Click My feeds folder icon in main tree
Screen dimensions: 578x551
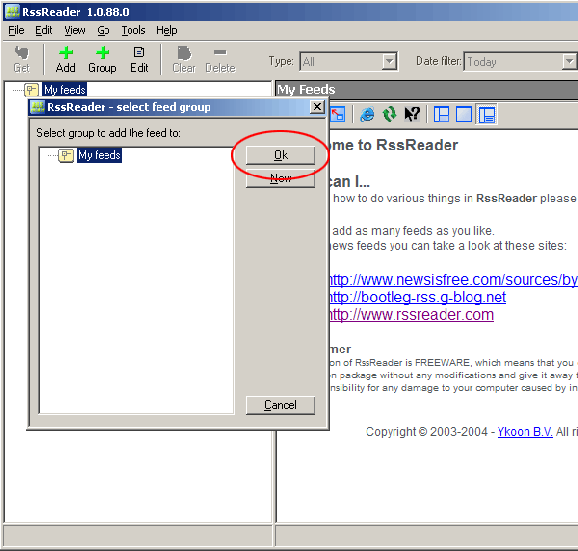tap(32, 90)
